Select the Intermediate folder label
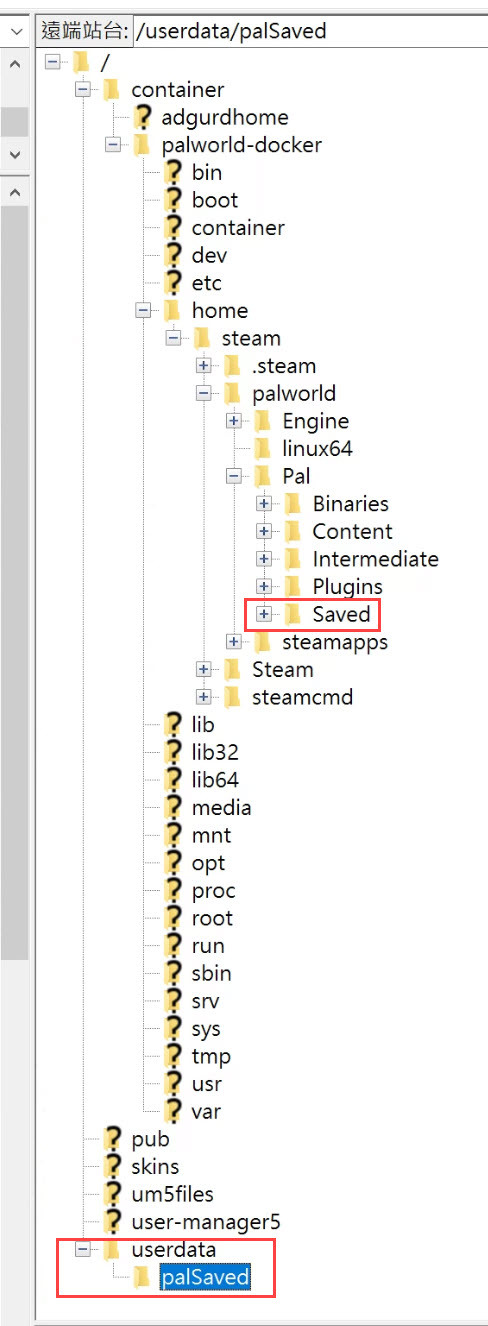 pyautogui.click(x=375, y=559)
